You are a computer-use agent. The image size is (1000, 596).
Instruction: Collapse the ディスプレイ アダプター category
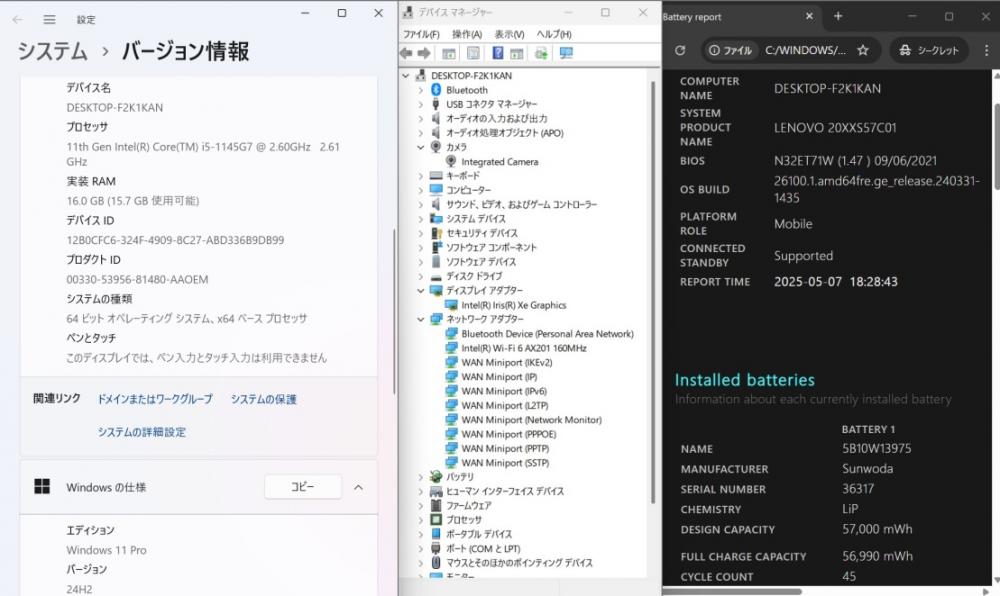[420, 291]
